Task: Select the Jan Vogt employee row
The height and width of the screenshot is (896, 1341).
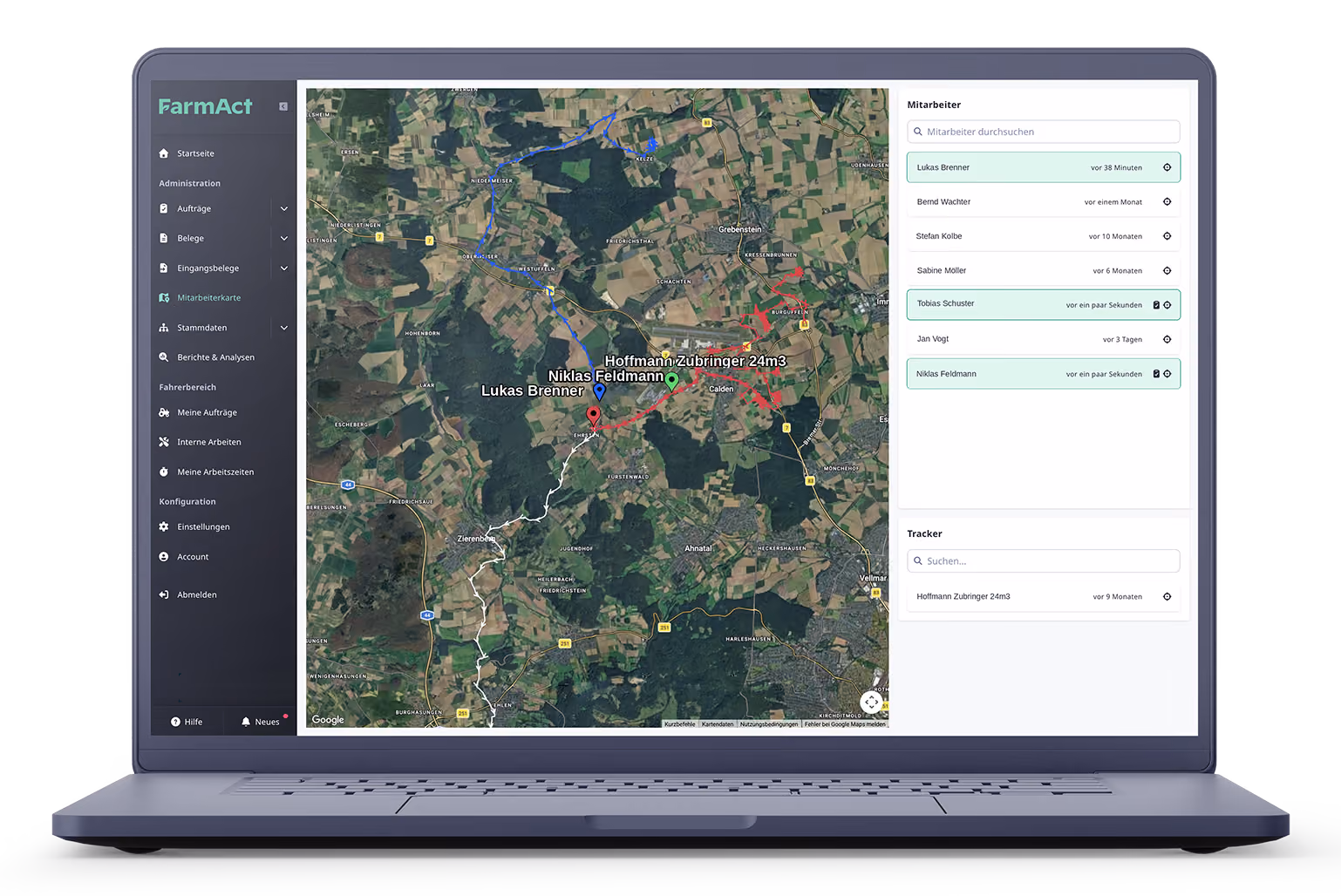Action: coord(1043,340)
